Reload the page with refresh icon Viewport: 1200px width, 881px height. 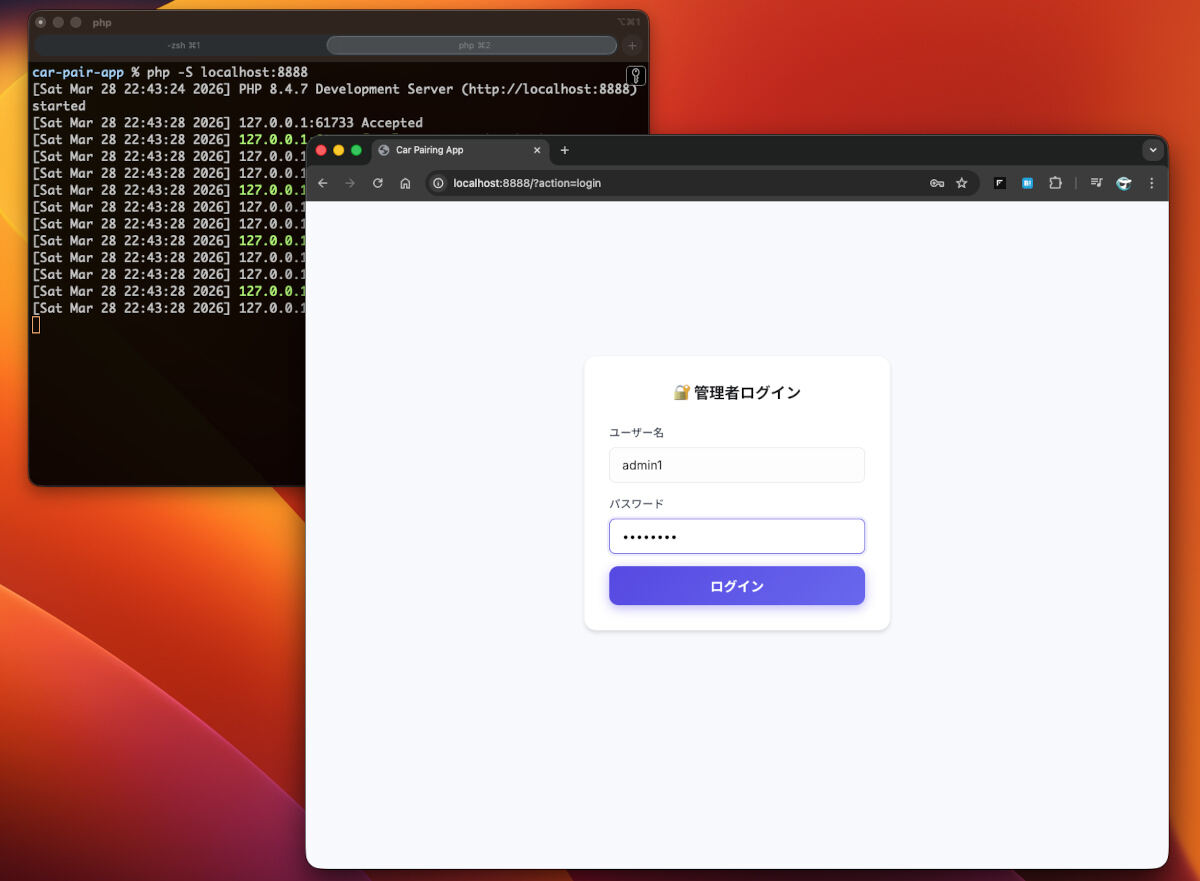click(378, 183)
